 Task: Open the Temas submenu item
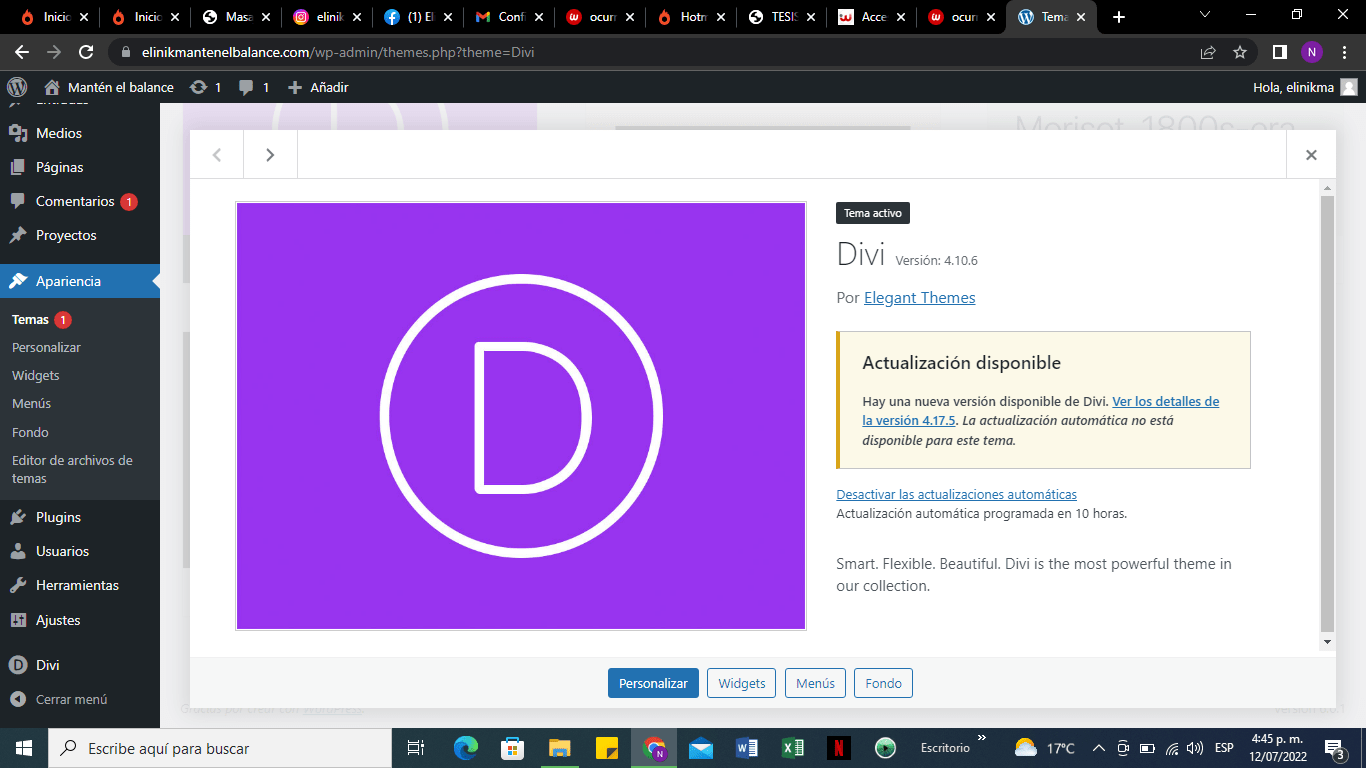point(30,320)
